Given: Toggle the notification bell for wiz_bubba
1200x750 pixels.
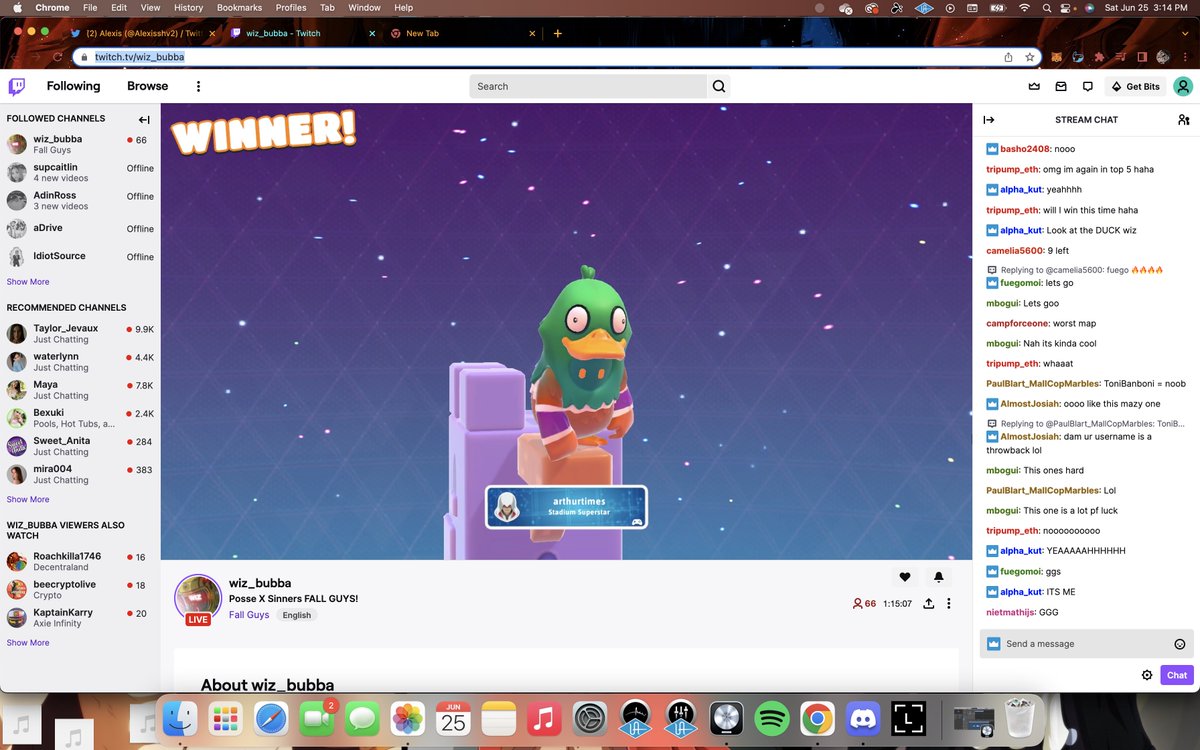Looking at the screenshot, I should (x=938, y=576).
